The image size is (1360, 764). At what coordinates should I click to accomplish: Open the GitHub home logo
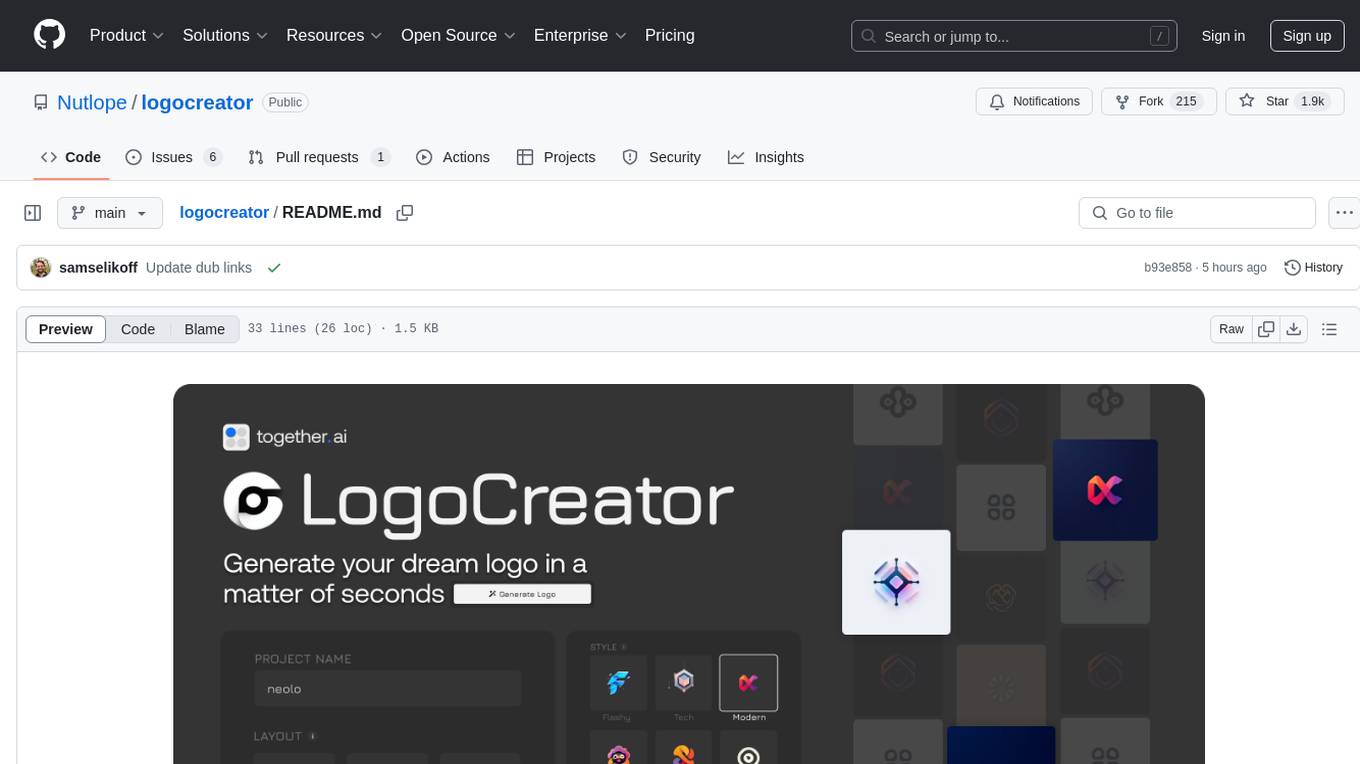point(49,35)
